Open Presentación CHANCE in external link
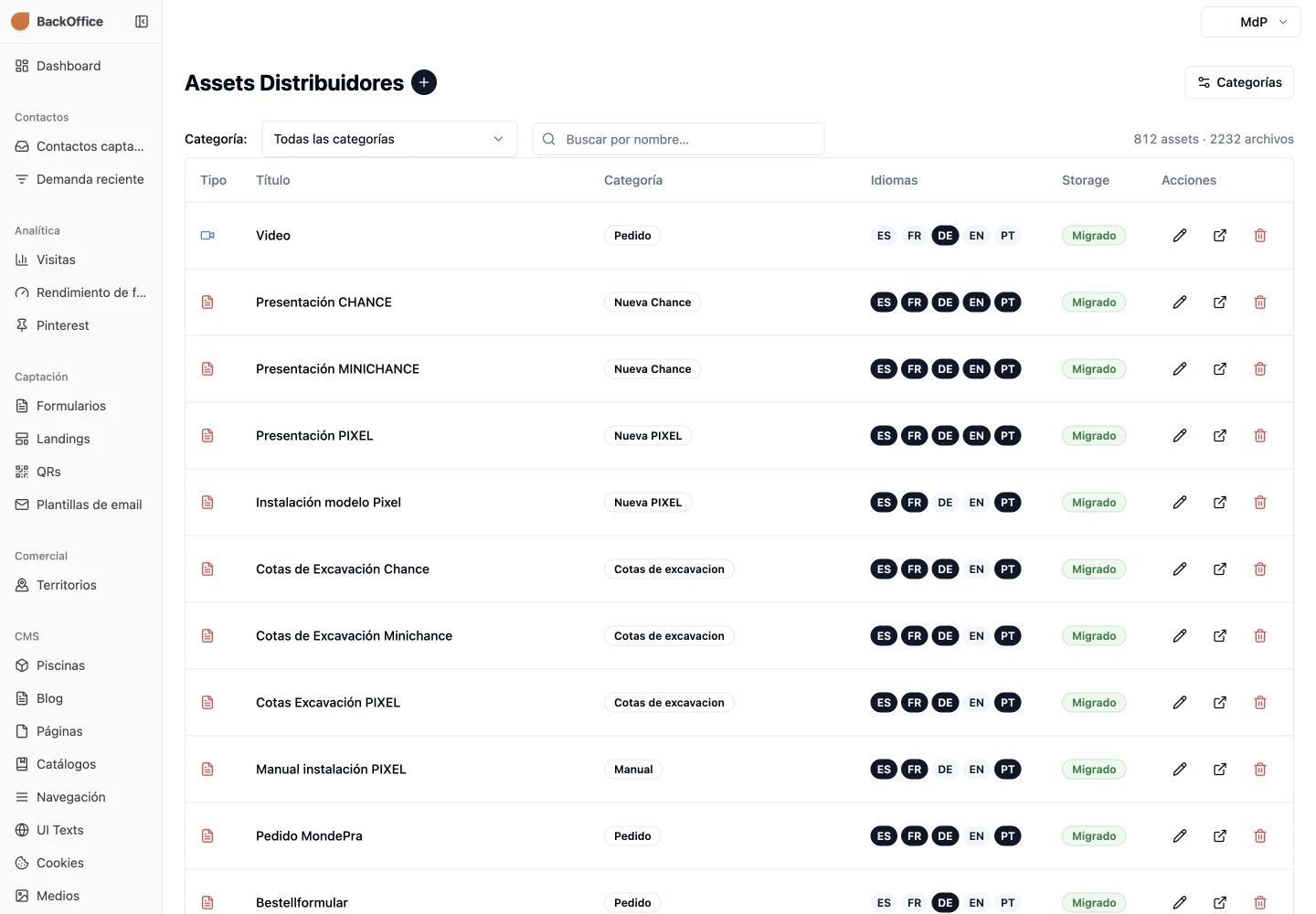This screenshot has width=1316, height=914. click(1220, 303)
